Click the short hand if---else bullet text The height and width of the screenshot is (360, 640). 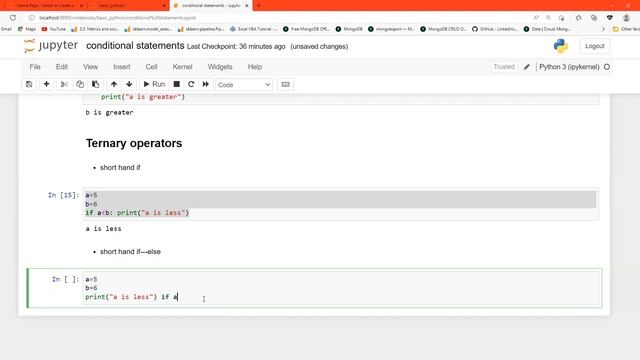point(130,252)
